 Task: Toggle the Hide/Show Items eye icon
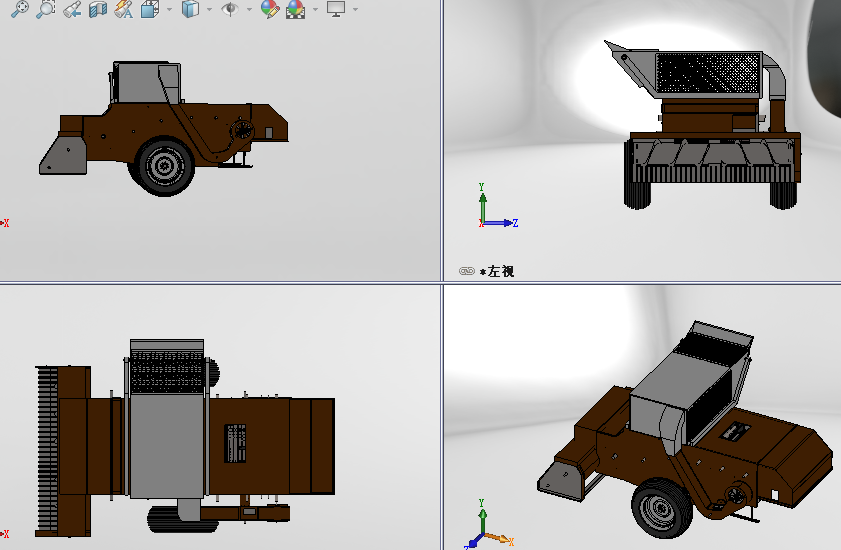[x=230, y=9]
